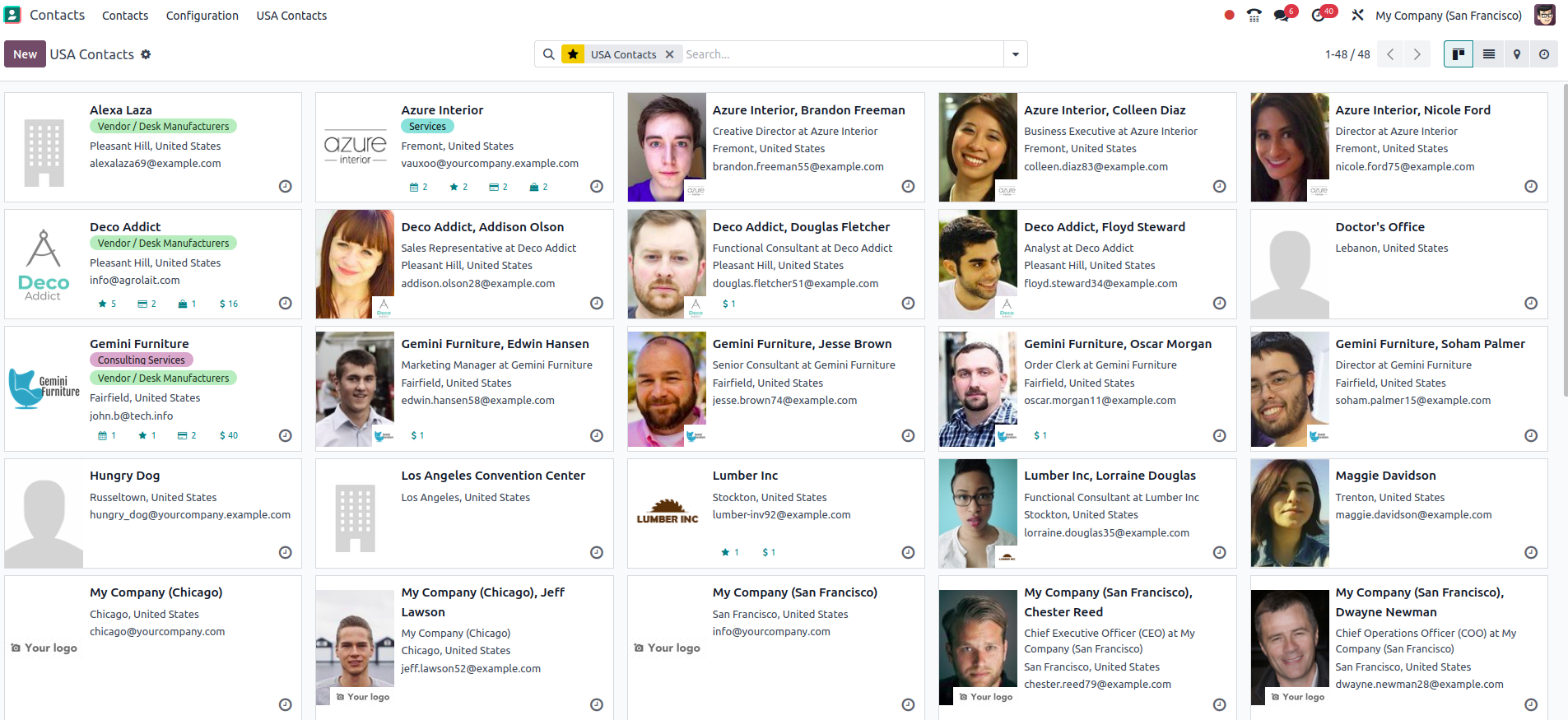Viewport: 1568px width, 720px height.
Task: Click Vendor / Desk Manufacturers tag on Alexa Laza
Action: [x=163, y=127]
